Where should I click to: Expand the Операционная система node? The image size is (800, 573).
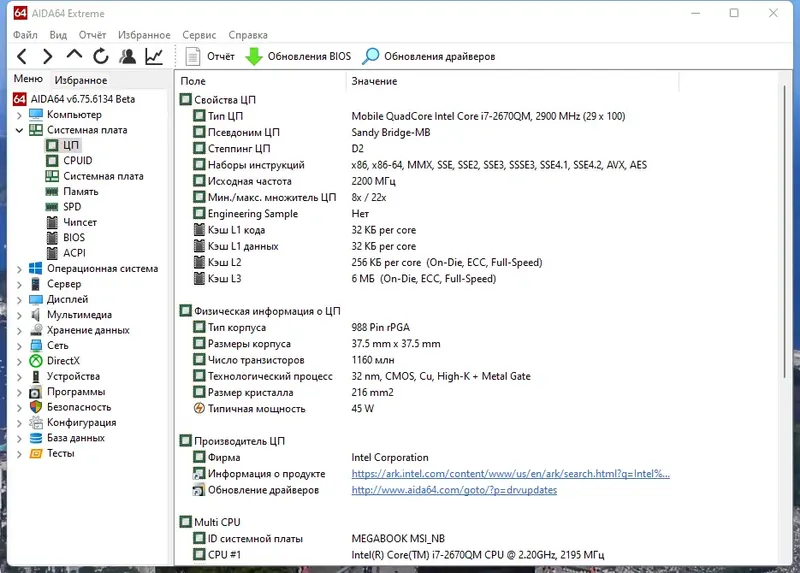(x=19, y=269)
